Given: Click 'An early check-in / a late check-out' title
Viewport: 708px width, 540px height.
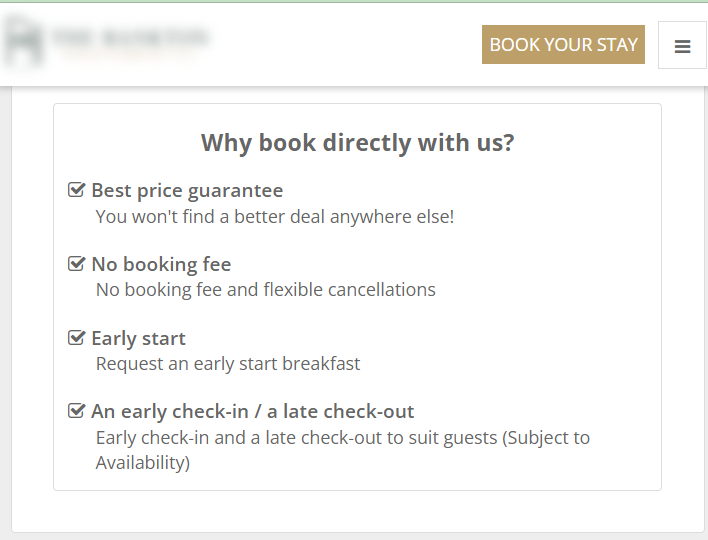Looking at the screenshot, I should point(252,411).
